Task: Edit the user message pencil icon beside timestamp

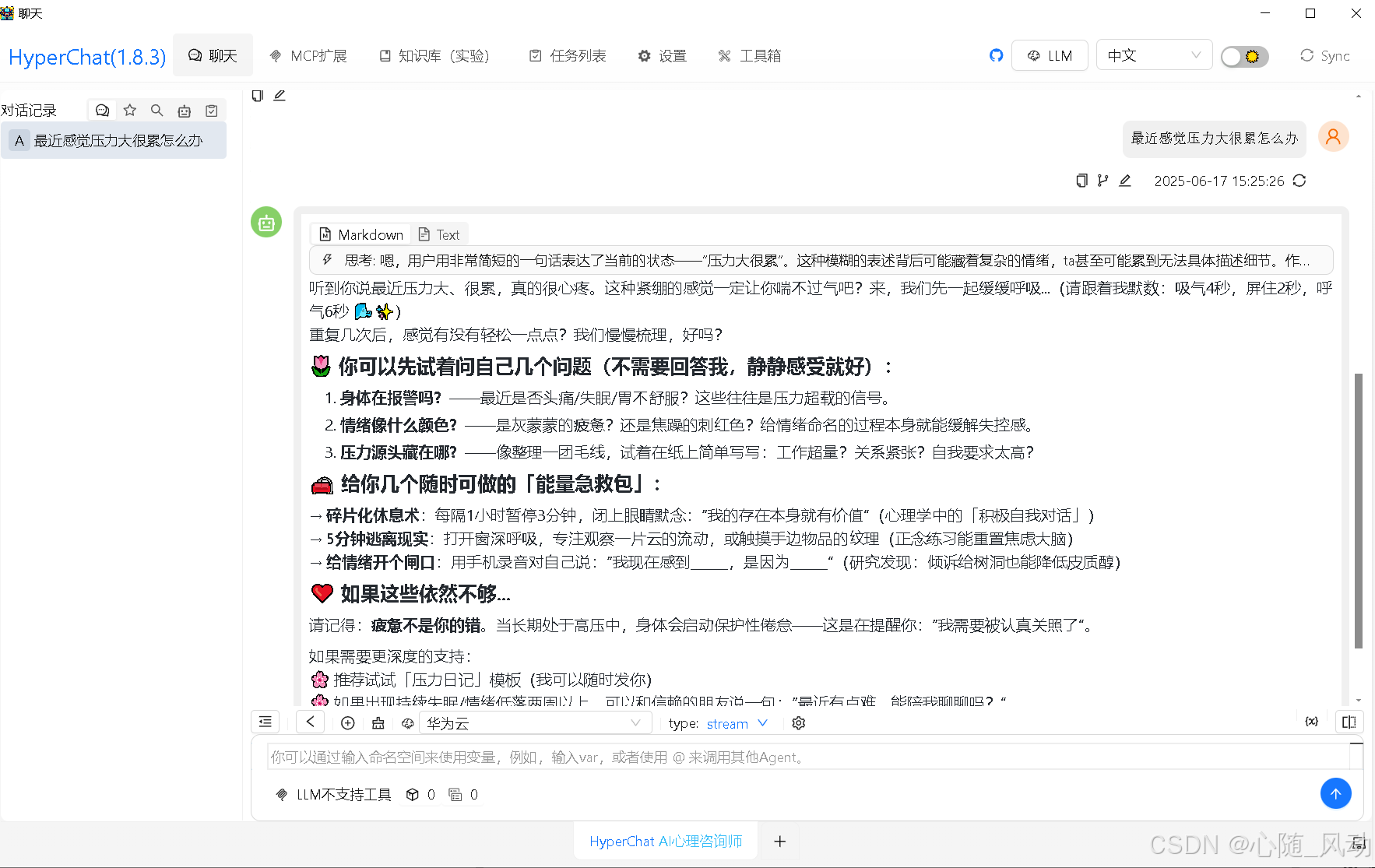Action: click(1125, 181)
